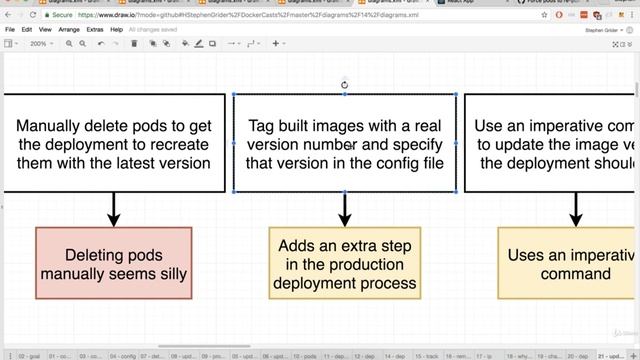Click the arrow below 'Tag built images' box
This screenshot has height=360, width=640.
(x=345, y=210)
